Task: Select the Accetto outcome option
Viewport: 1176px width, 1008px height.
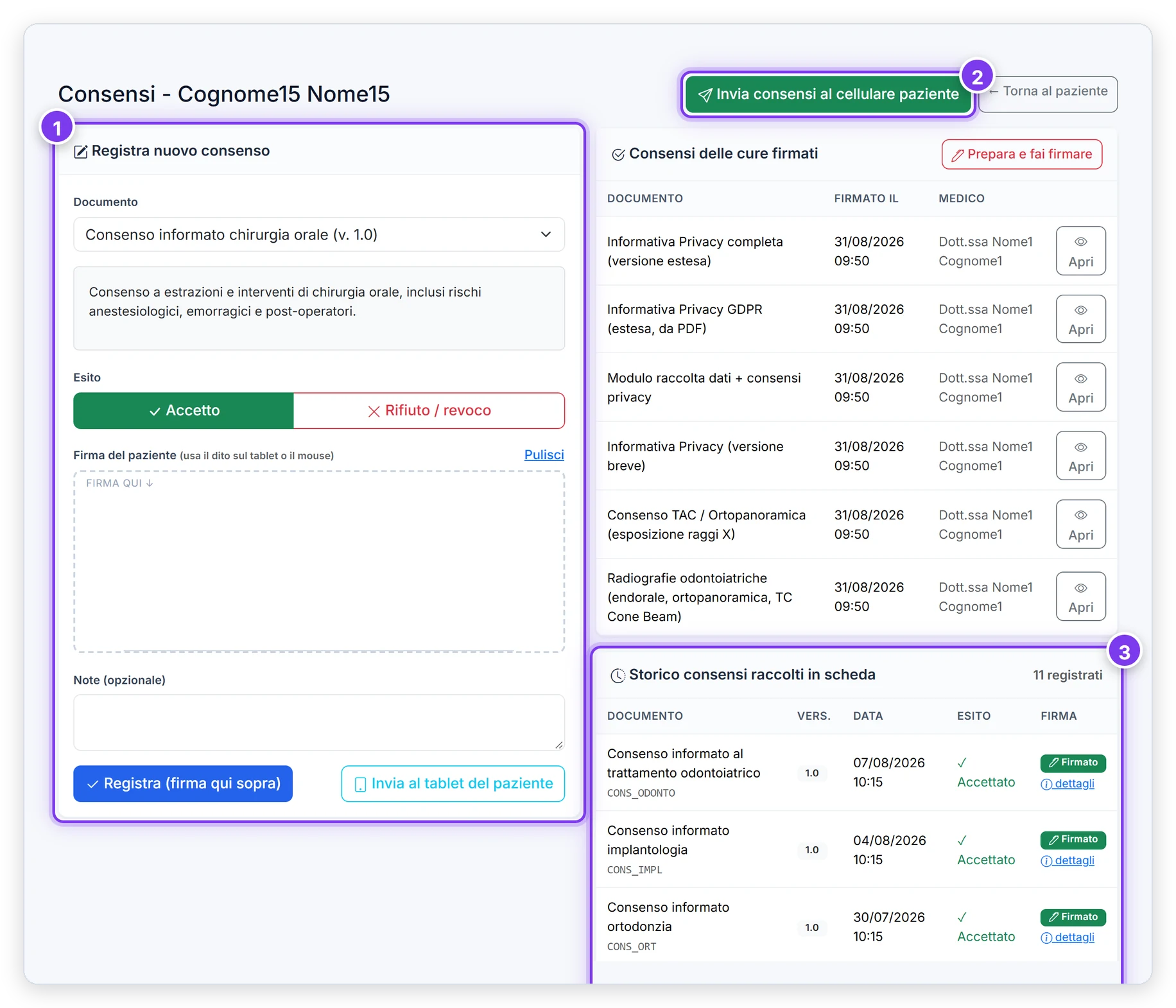Action: [184, 410]
